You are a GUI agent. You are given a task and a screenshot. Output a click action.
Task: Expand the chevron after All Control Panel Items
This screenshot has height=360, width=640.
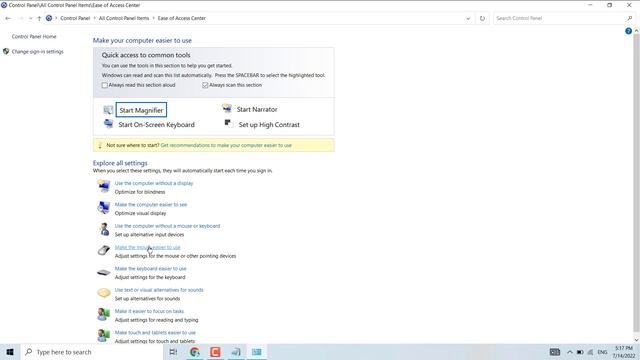153,18
